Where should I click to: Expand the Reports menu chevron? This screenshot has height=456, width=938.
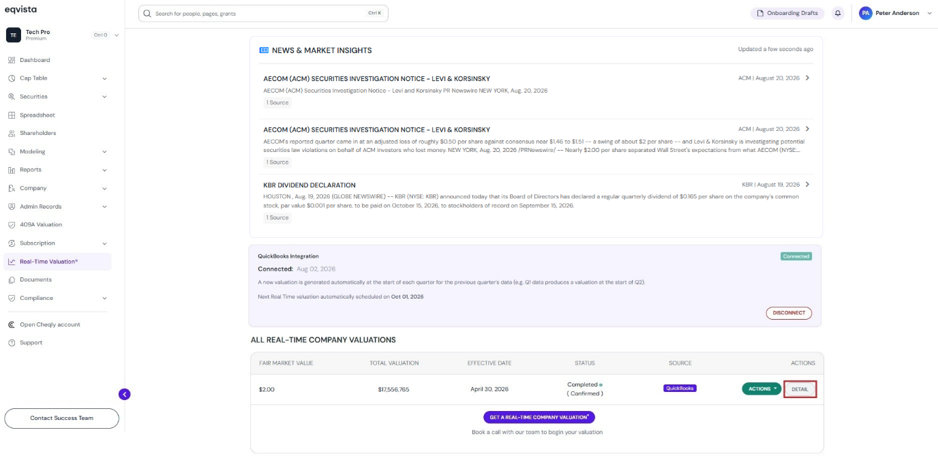[x=104, y=170]
